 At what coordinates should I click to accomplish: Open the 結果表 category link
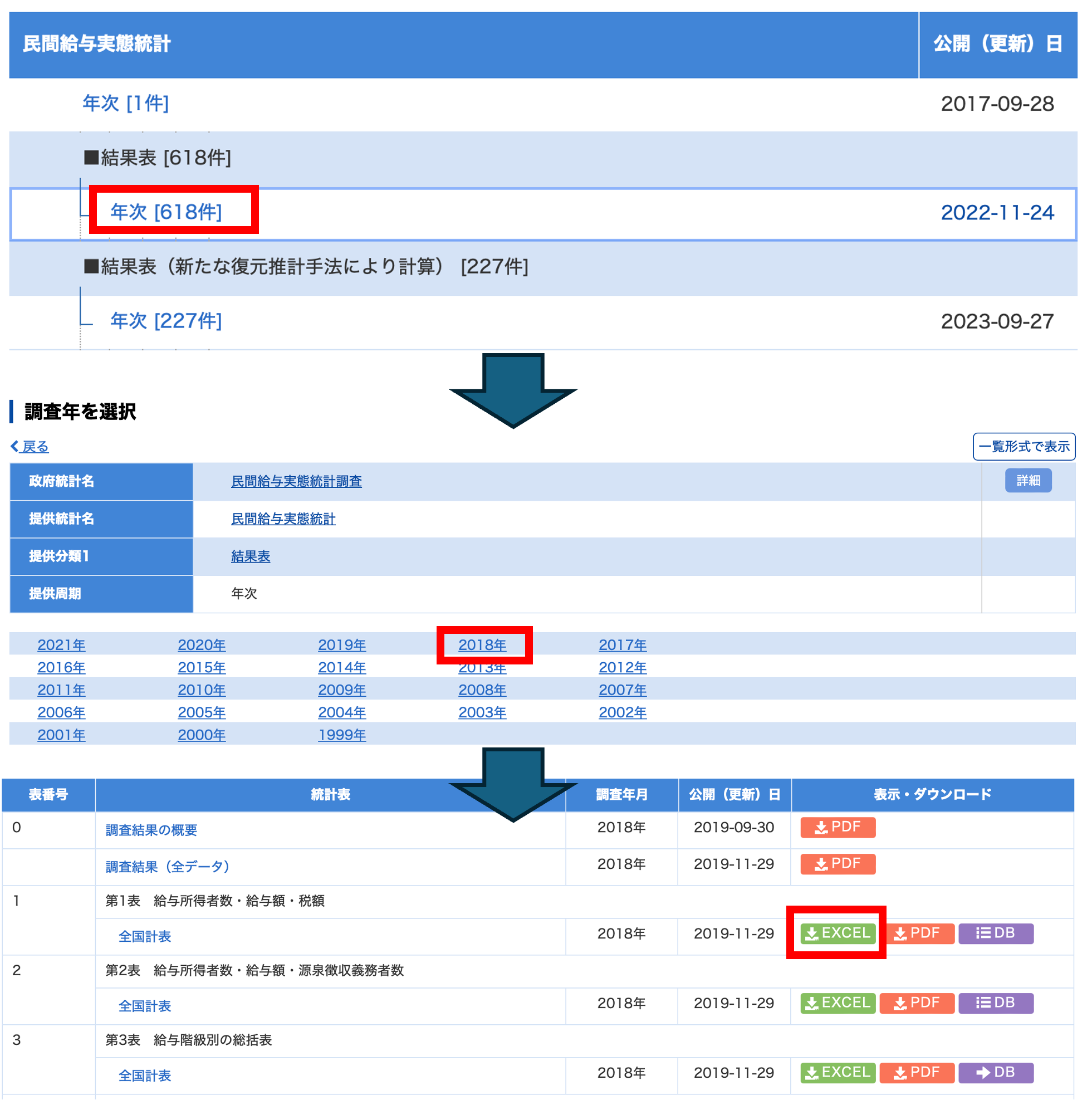coord(250,556)
